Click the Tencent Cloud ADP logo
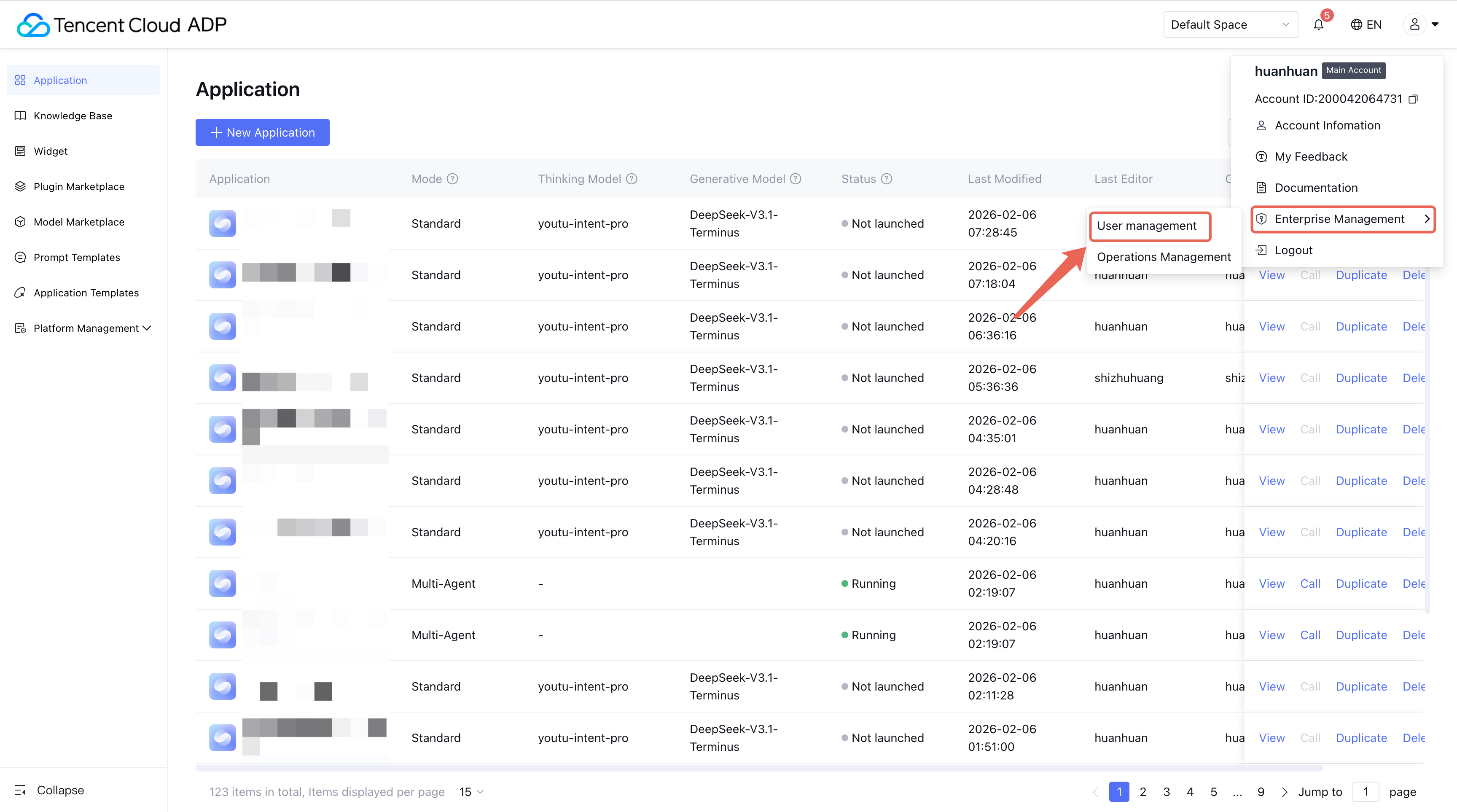The width and height of the screenshot is (1457, 812). point(121,25)
